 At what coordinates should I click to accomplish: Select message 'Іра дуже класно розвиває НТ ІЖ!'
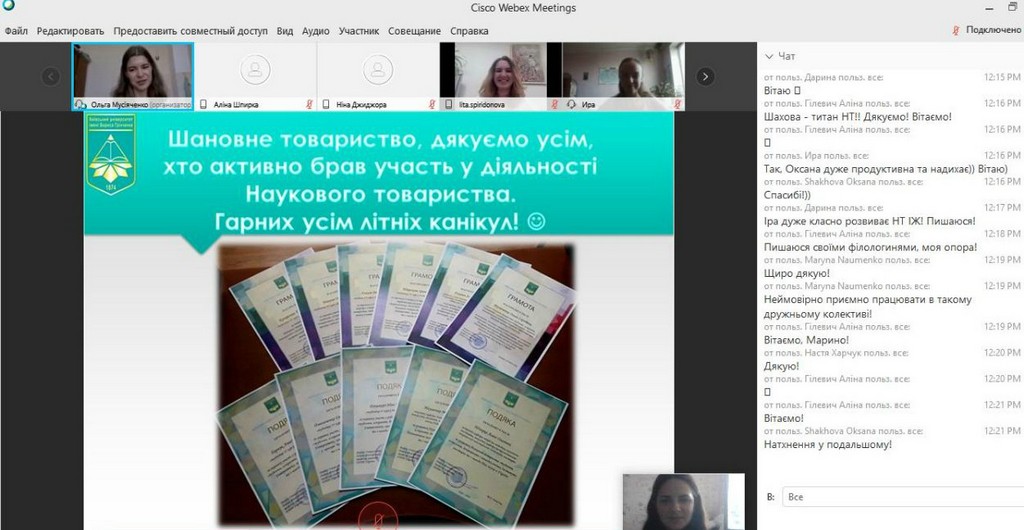point(870,221)
